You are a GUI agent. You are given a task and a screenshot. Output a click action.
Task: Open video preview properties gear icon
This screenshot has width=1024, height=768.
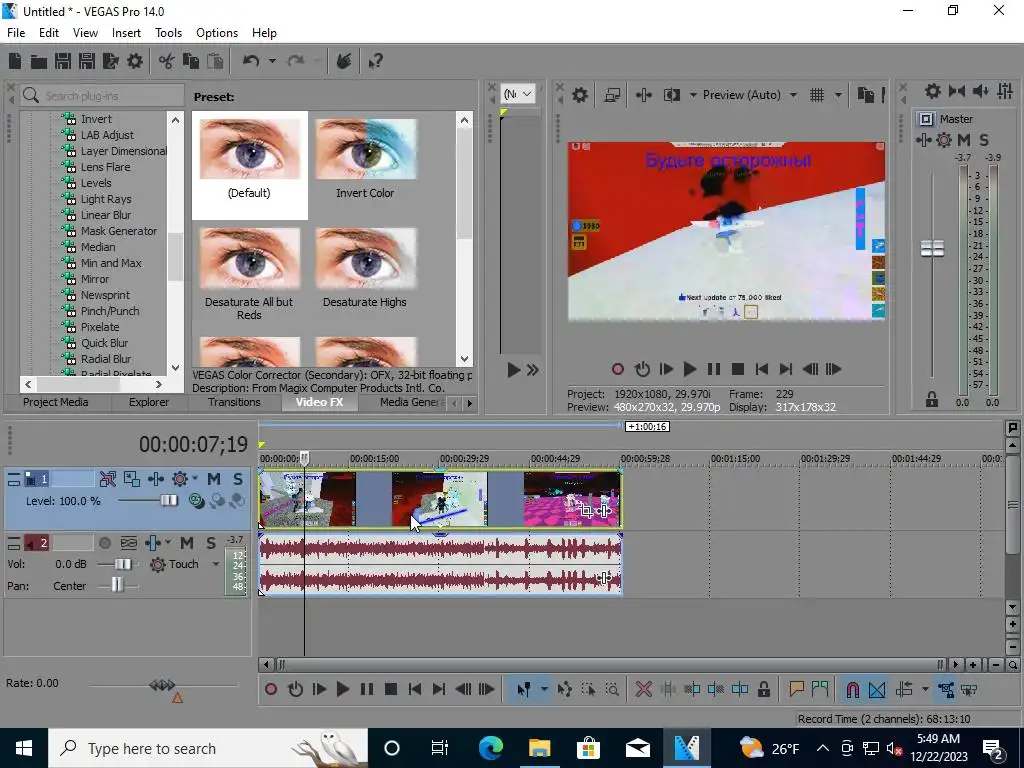580,95
